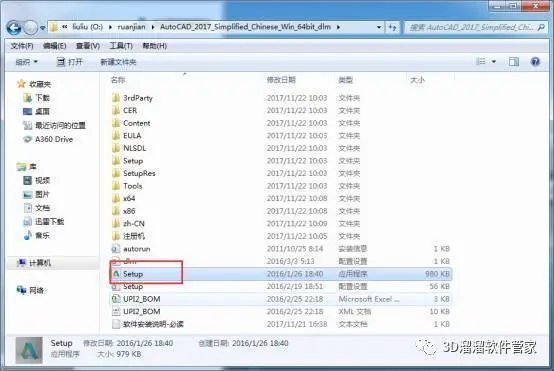Open the 帮助(H) menu
The height and width of the screenshot is (371, 554).
tap(154, 46)
